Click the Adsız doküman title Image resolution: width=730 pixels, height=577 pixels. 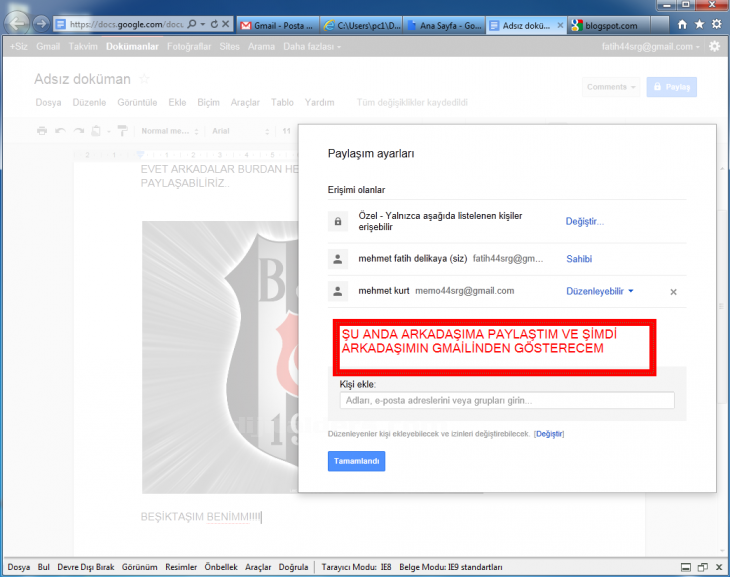pos(82,79)
